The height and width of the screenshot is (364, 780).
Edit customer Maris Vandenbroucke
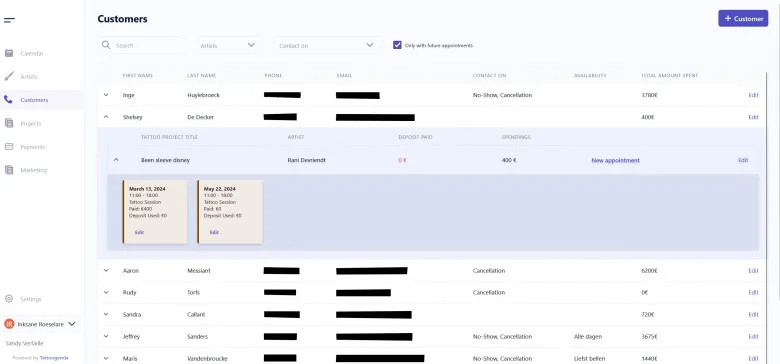(753, 358)
